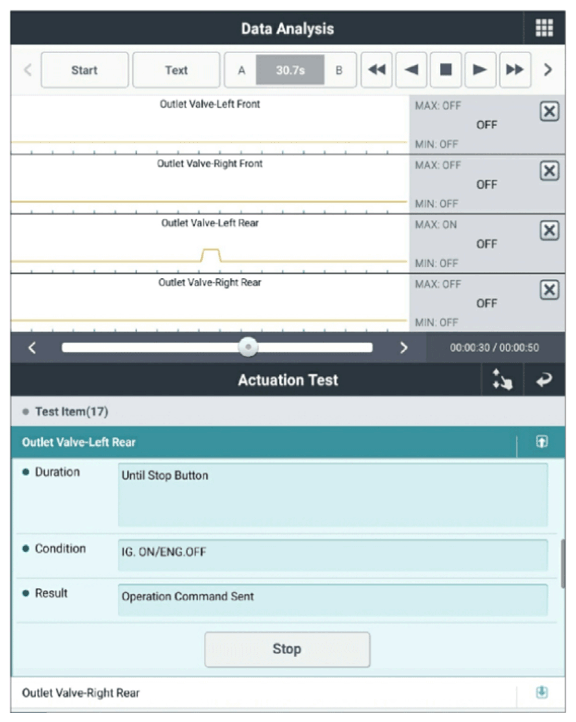
Task: Play the recorded data forward
Action: 480,70
